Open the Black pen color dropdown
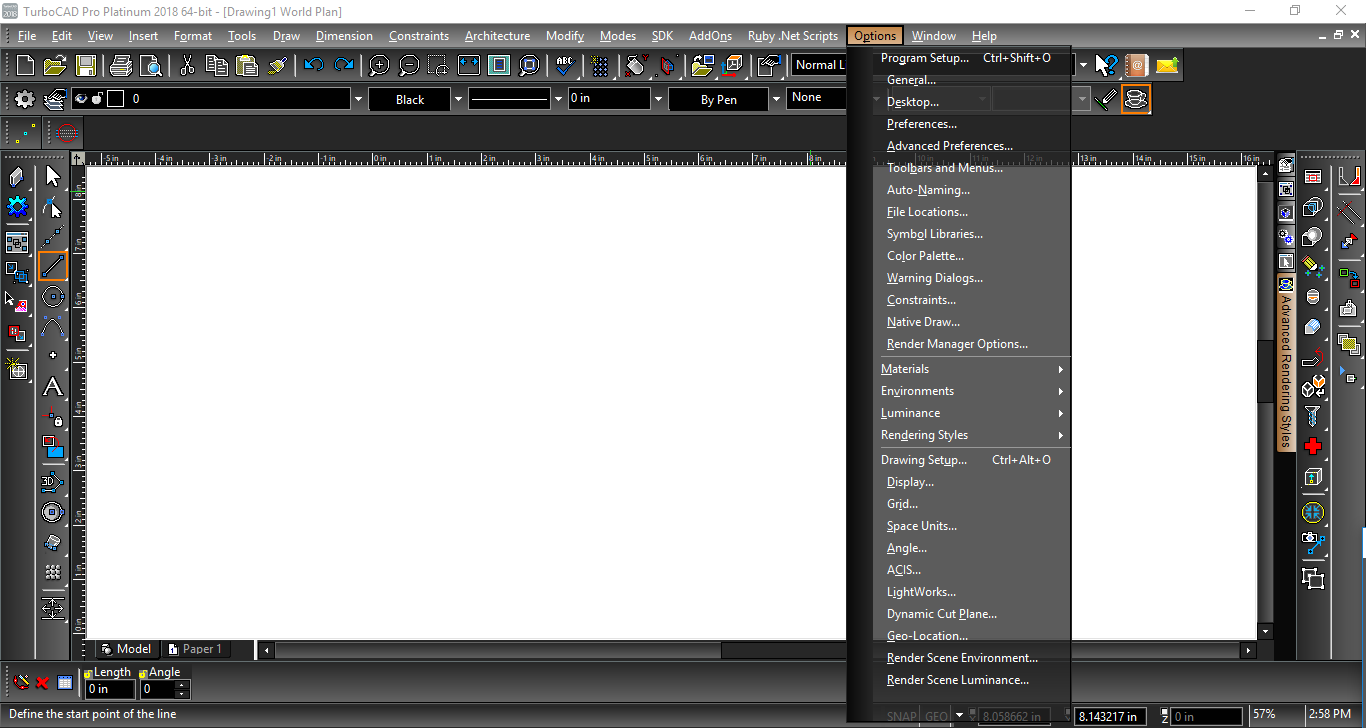The image size is (1366, 728). (x=459, y=99)
